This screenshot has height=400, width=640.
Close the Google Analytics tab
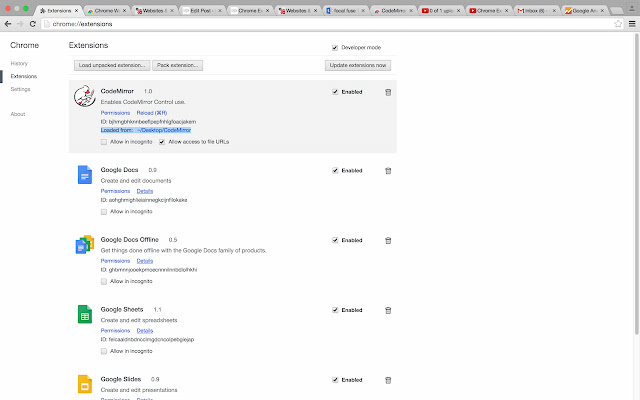tap(602, 11)
